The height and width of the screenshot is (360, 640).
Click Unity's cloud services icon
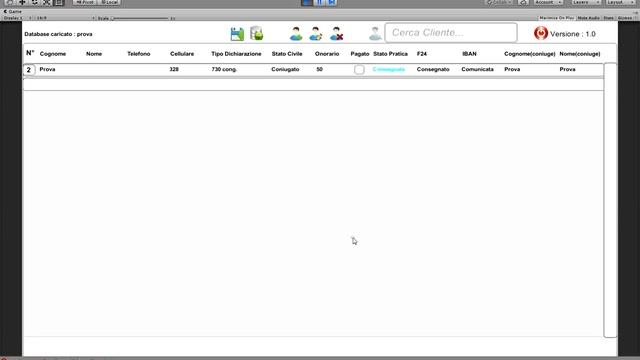(523, 2)
